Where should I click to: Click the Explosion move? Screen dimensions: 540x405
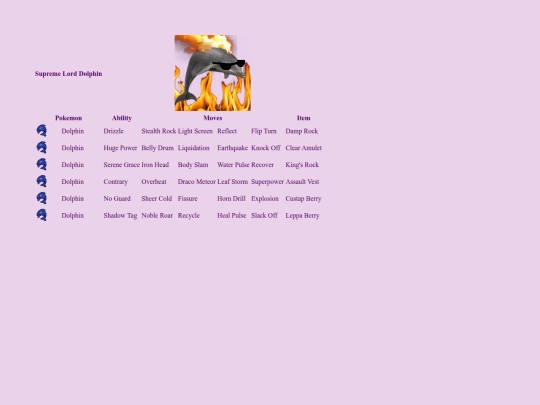click(265, 199)
